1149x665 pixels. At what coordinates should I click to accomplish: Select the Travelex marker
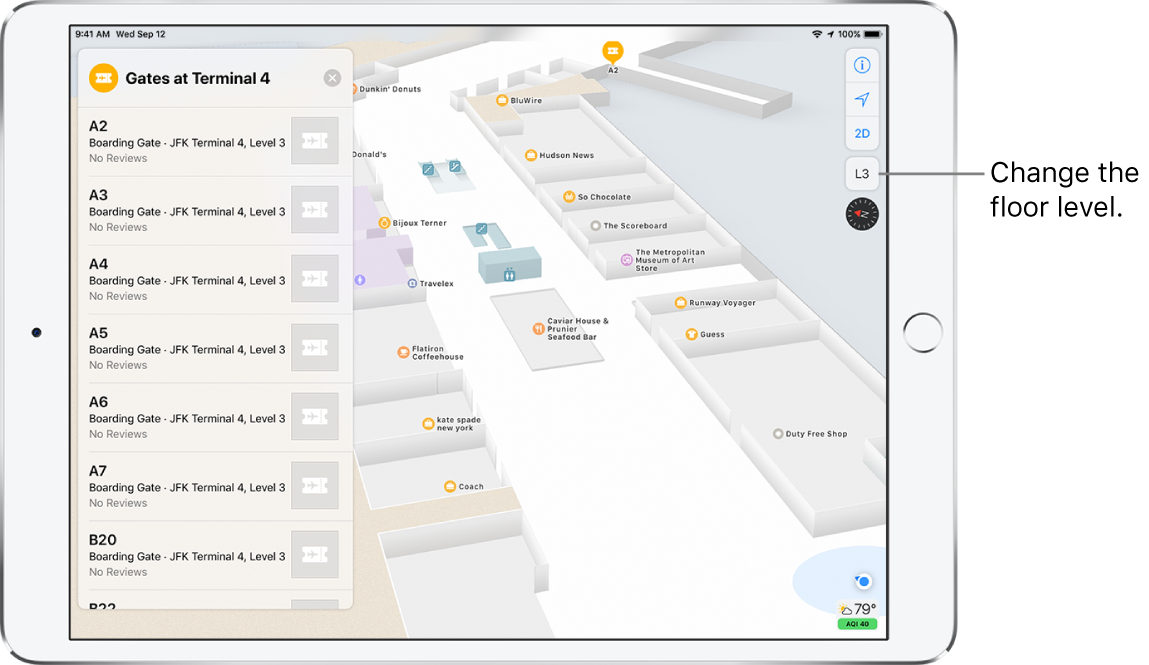click(412, 283)
